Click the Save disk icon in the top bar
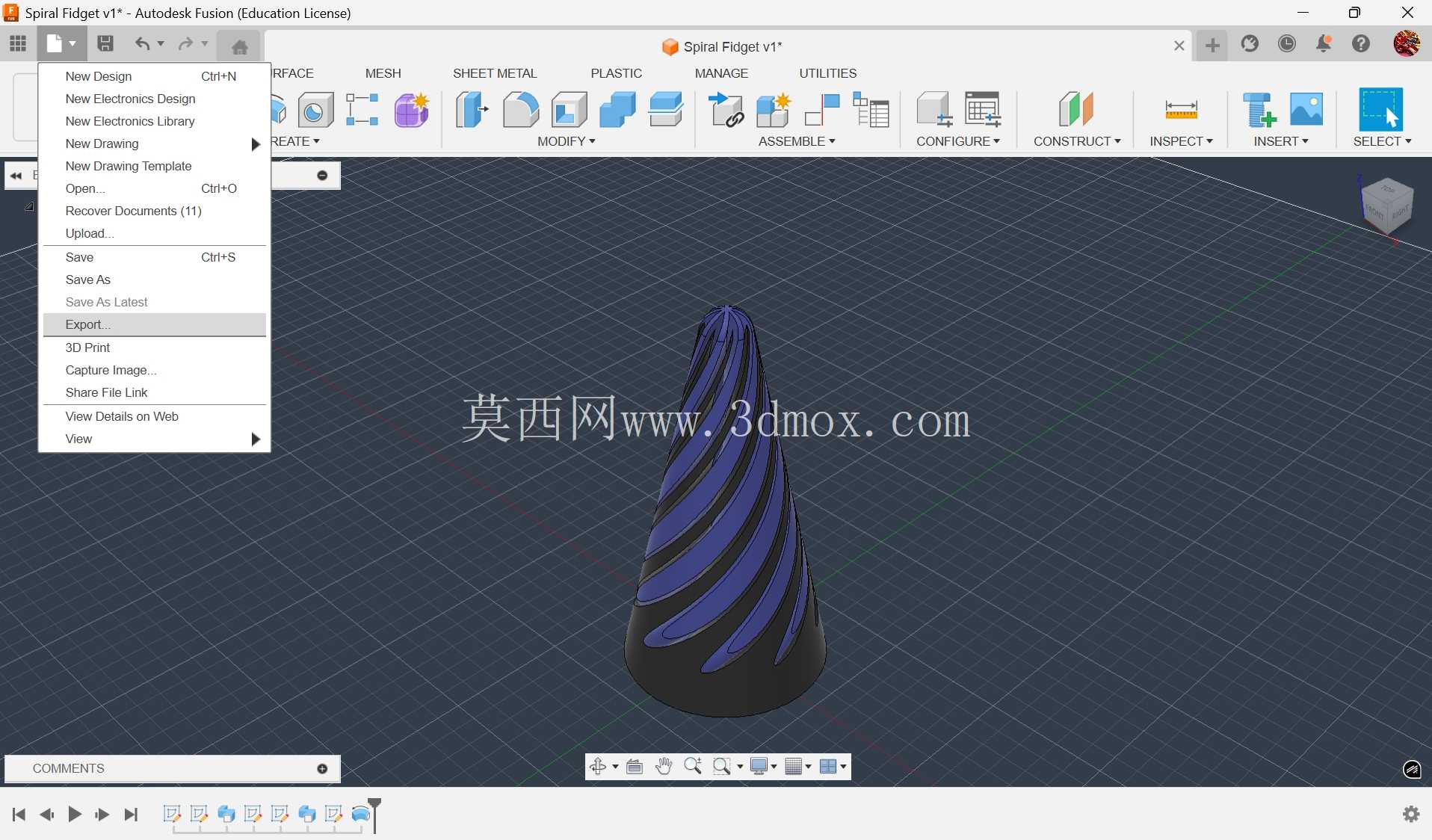The width and height of the screenshot is (1432, 840). [105, 44]
